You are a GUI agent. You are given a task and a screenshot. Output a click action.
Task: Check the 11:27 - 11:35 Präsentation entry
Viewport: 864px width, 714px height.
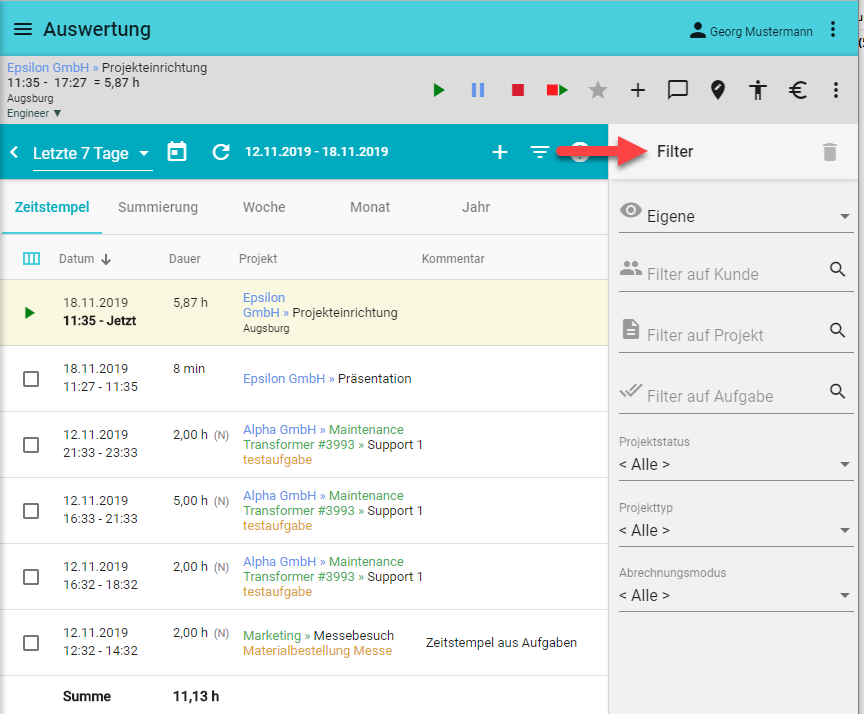click(31, 379)
